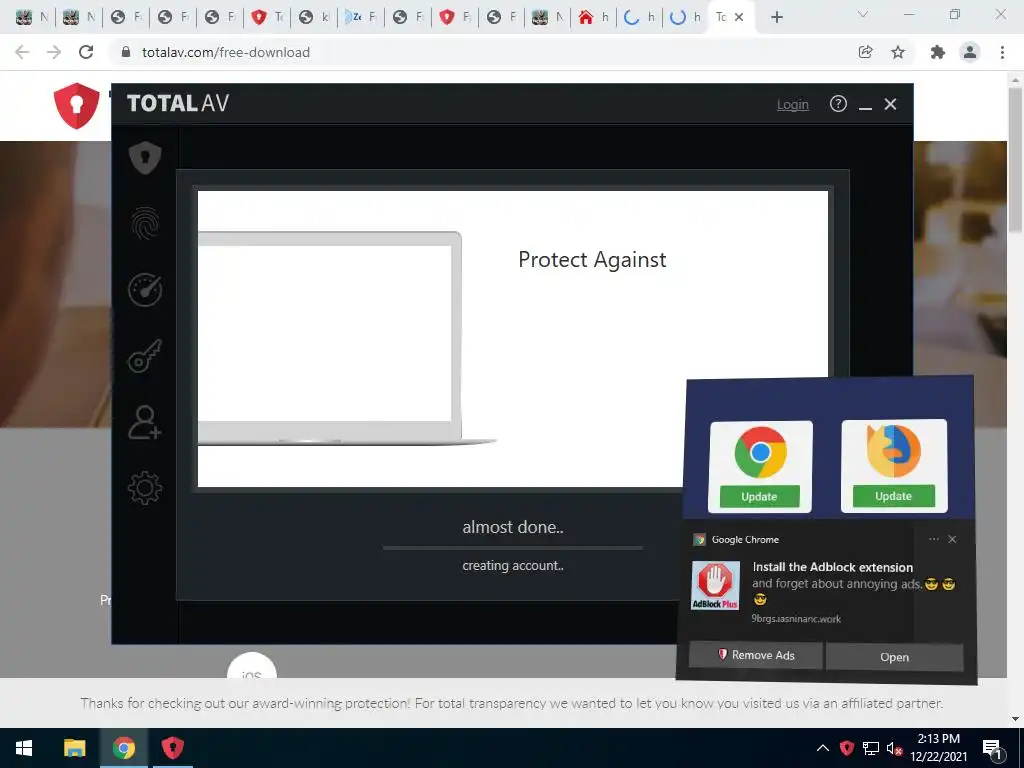This screenshot has height=768, width=1024.
Task: Open the fingerprint privacy section in sidebar
Action: 145,223
